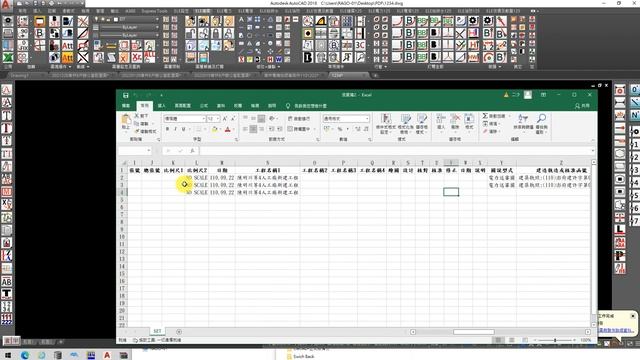The image size is (640, 360).
Task: Click the Excel Share button
Action: pyautogui.click(x=582, y=106)
